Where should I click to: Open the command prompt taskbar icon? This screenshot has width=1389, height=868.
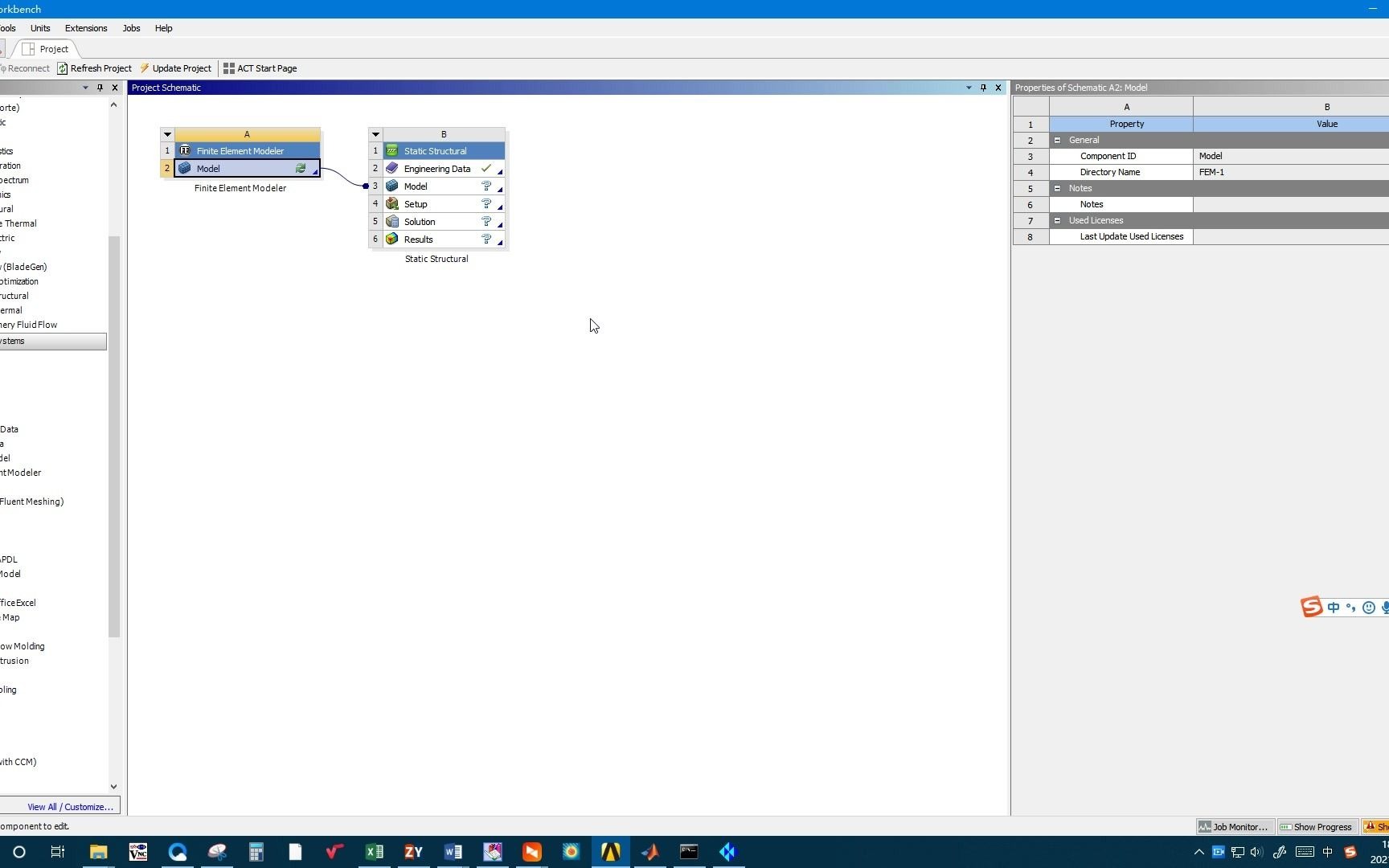point(689,852)
